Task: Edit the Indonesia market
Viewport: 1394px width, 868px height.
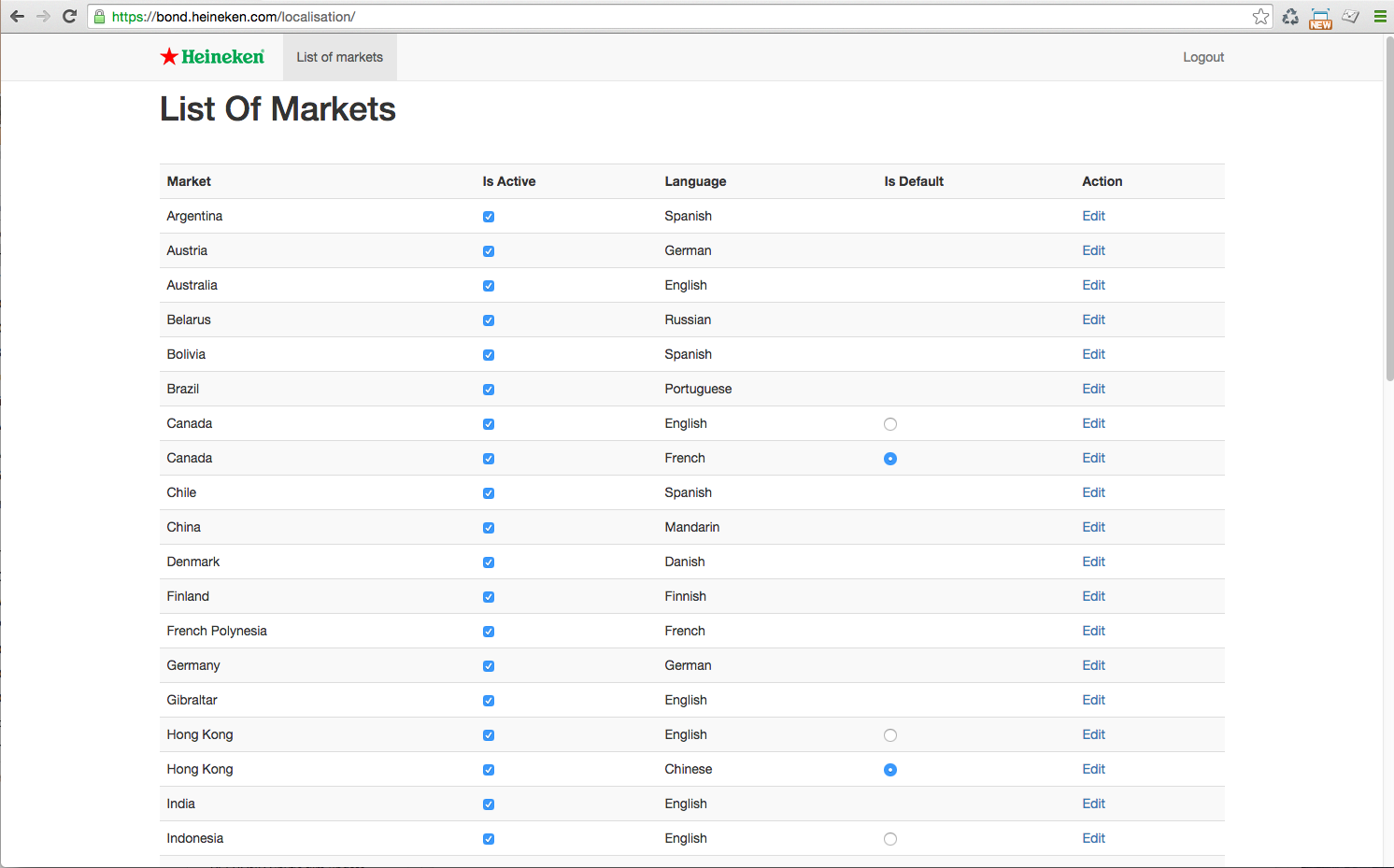Action: point(1093,838)
